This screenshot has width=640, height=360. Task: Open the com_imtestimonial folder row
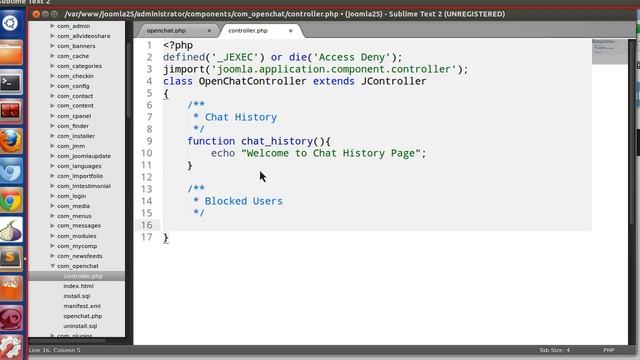point(77,186)
